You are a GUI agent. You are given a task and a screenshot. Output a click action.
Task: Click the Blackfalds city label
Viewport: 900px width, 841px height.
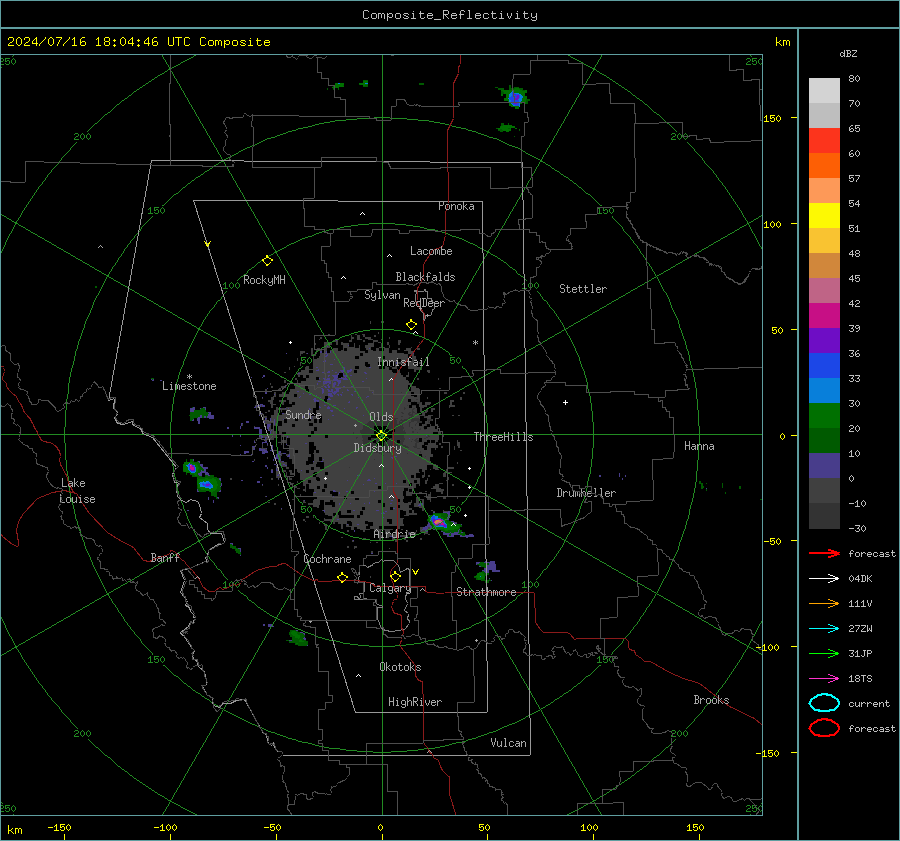point(425,277)
